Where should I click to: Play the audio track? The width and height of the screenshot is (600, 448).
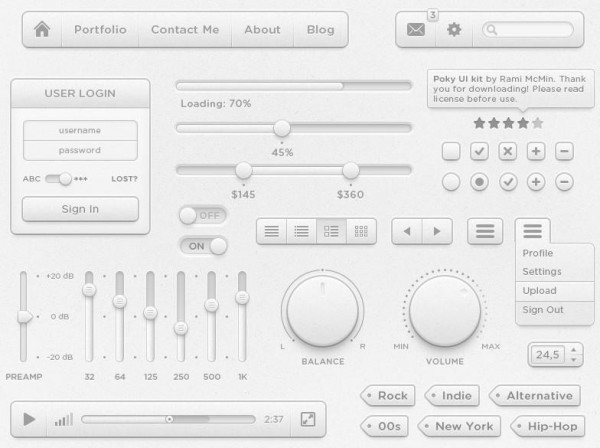coord(29,419)
